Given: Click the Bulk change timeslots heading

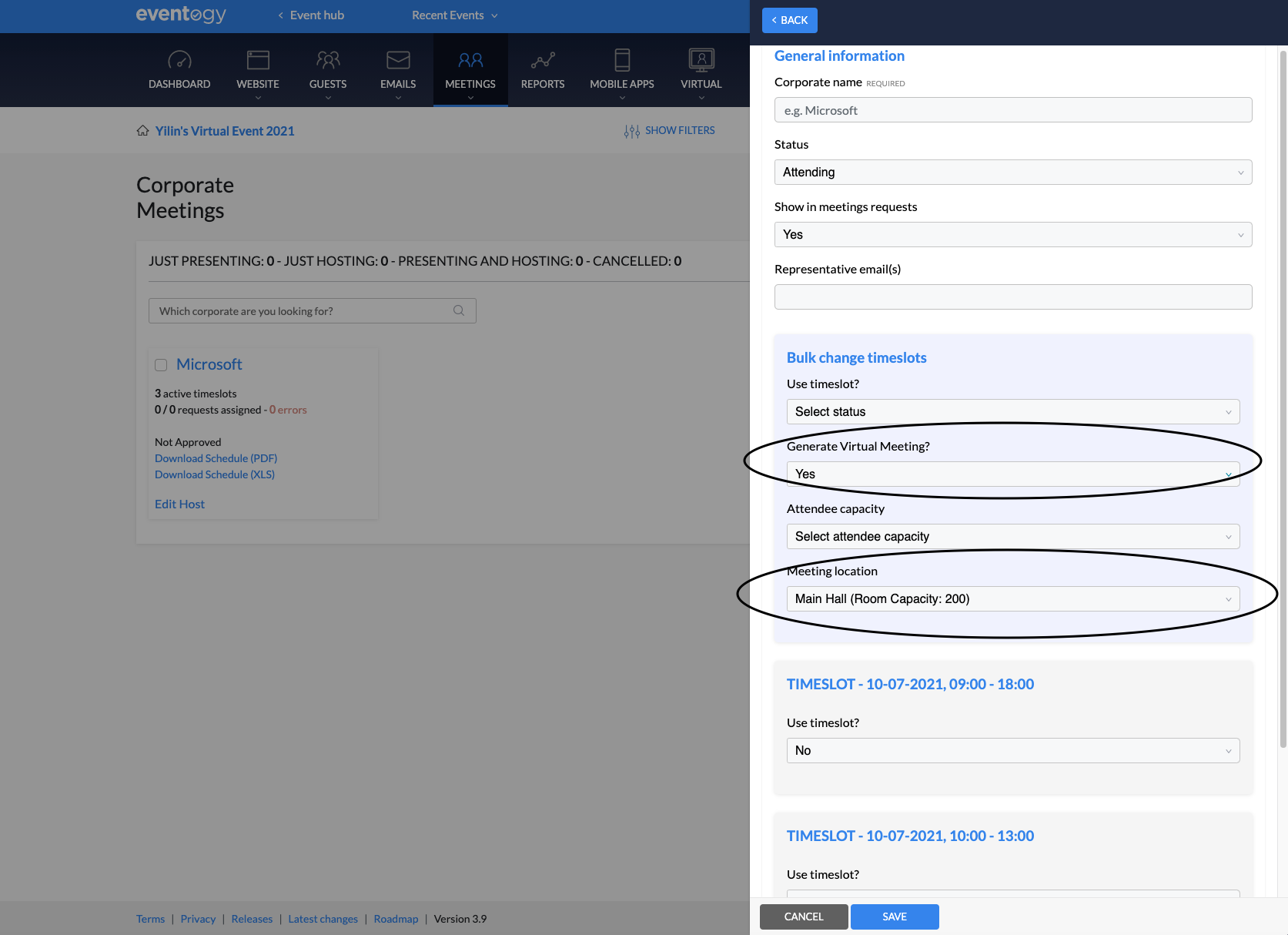Looking at the screenshot, I should (x=857, y=357).
